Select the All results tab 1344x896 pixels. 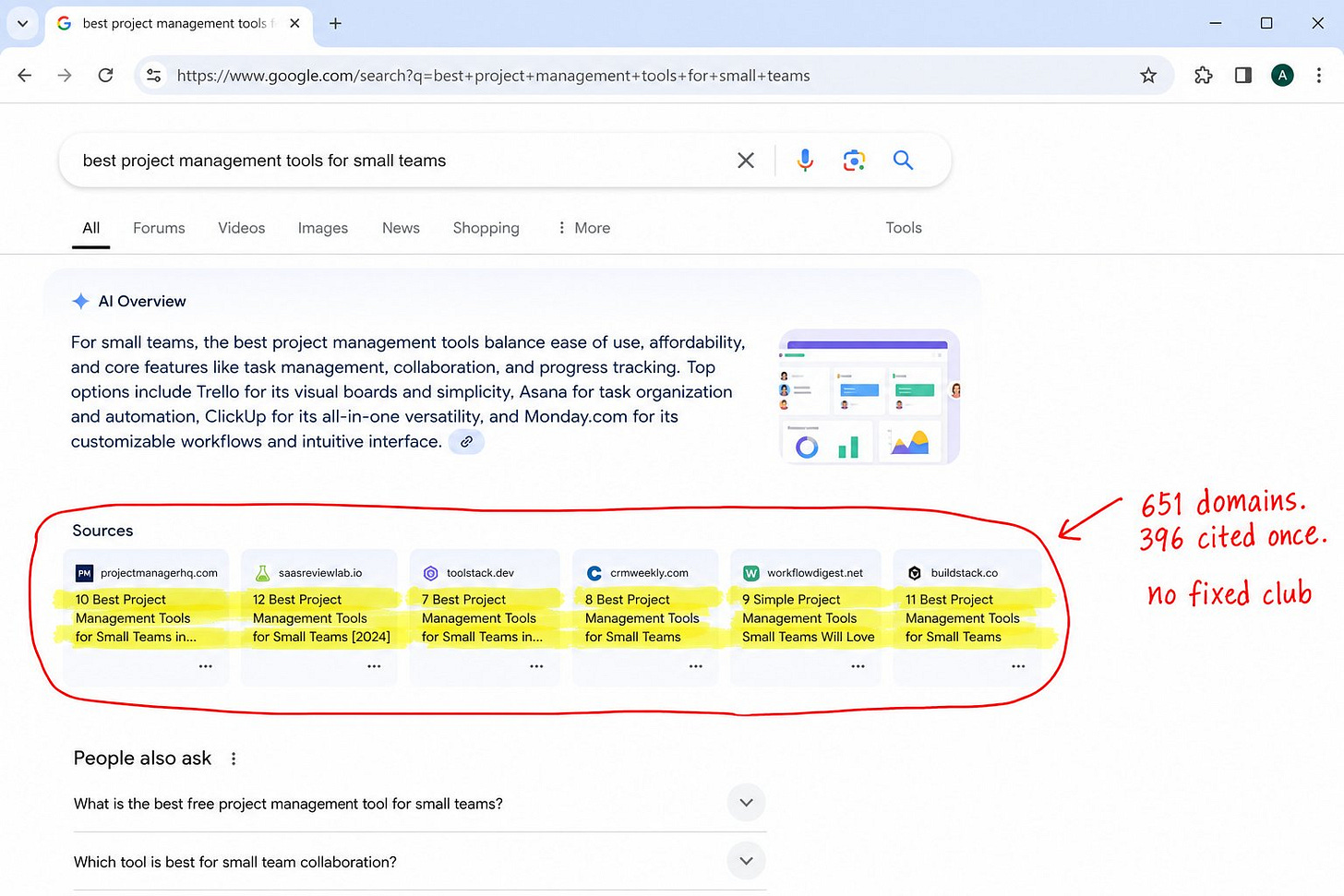pos(91,228)
